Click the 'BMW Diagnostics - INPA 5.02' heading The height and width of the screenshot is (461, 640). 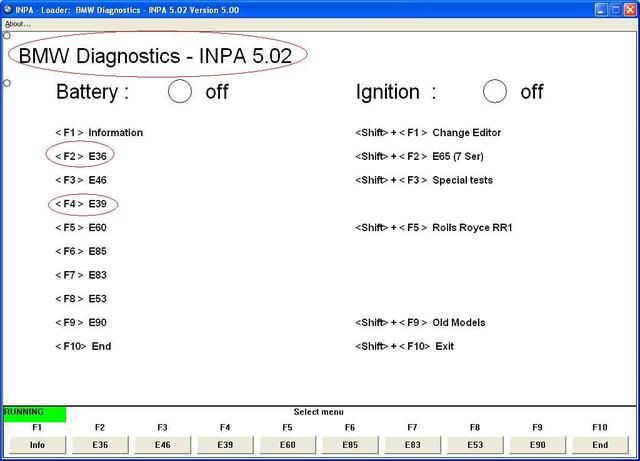point(156,56)
